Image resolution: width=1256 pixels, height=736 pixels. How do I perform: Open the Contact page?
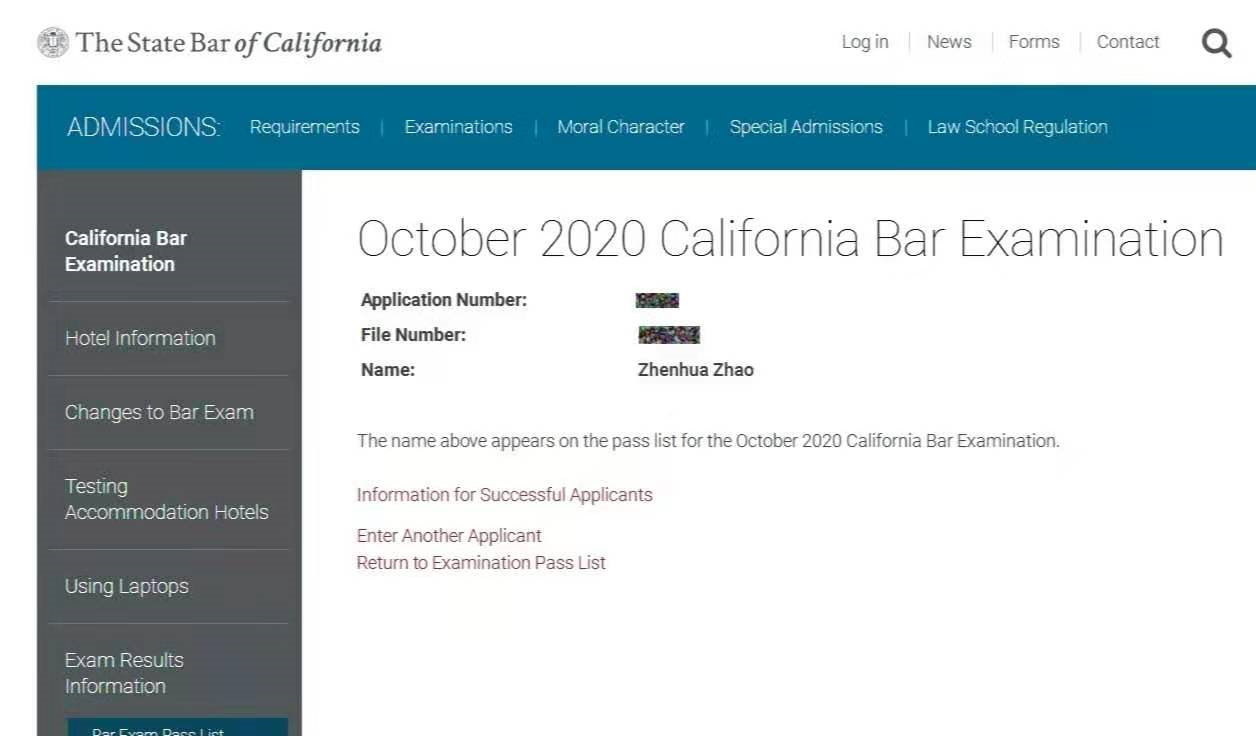coord(1127,42)
